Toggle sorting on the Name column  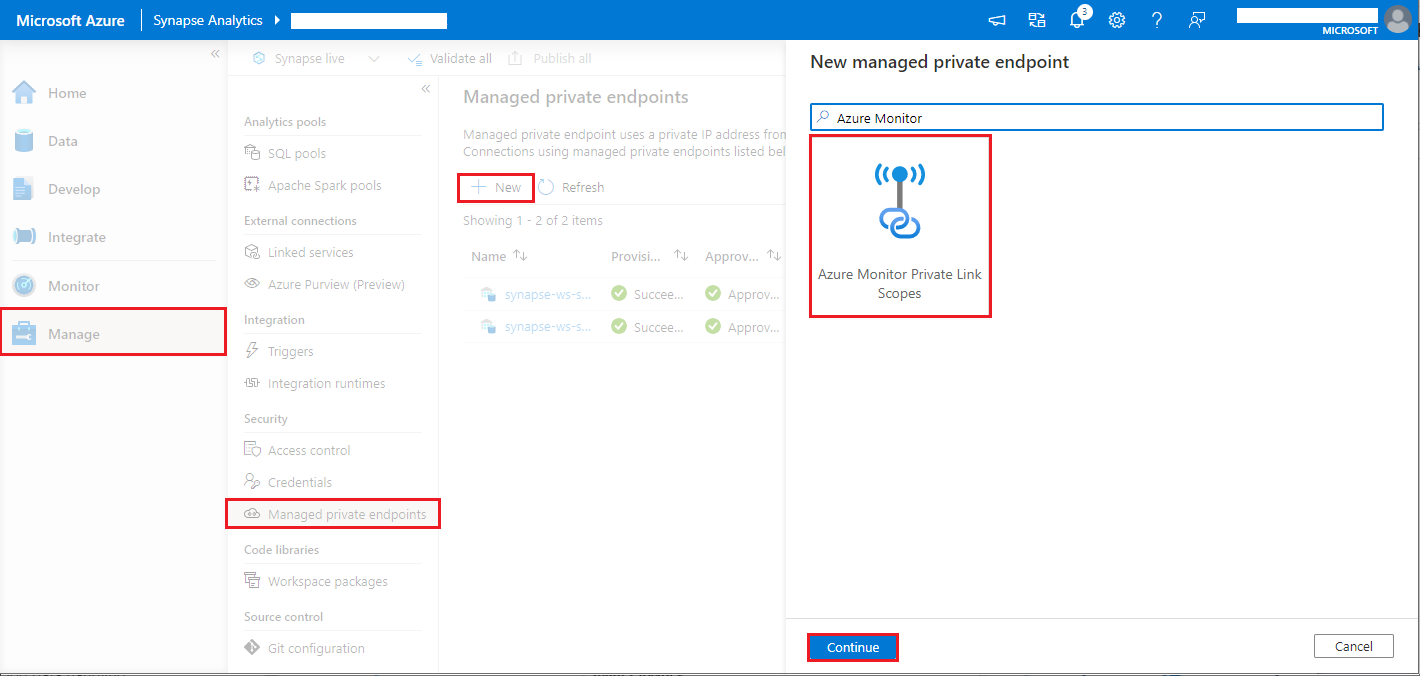pyautogui.click(x=516, y=255)
